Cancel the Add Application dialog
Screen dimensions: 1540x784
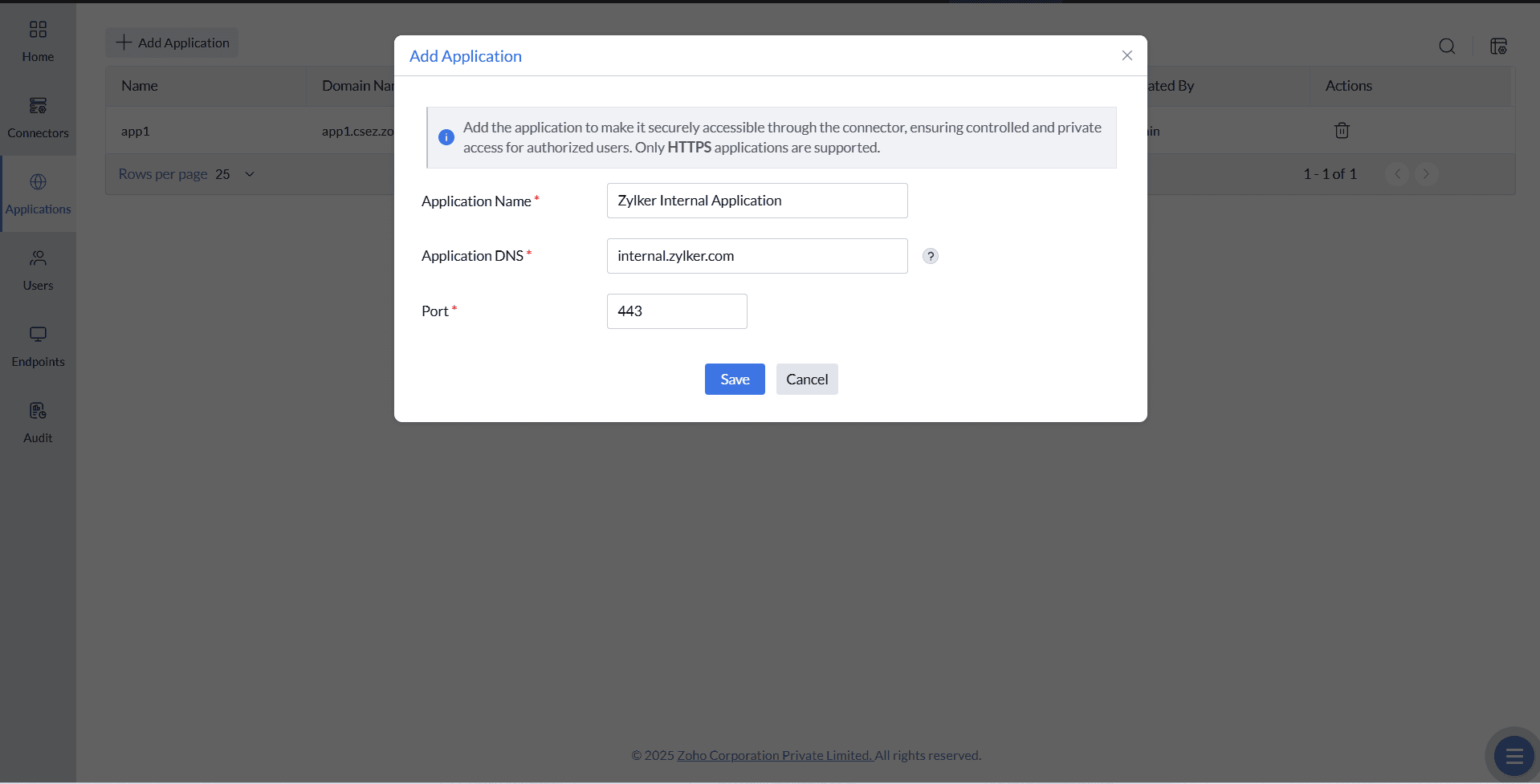(806, 379)
